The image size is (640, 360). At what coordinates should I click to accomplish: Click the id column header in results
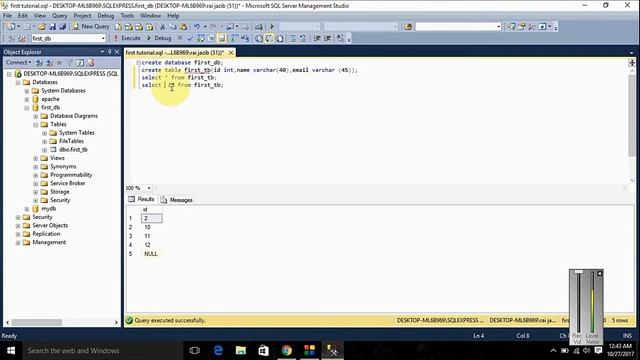point(151,209)
